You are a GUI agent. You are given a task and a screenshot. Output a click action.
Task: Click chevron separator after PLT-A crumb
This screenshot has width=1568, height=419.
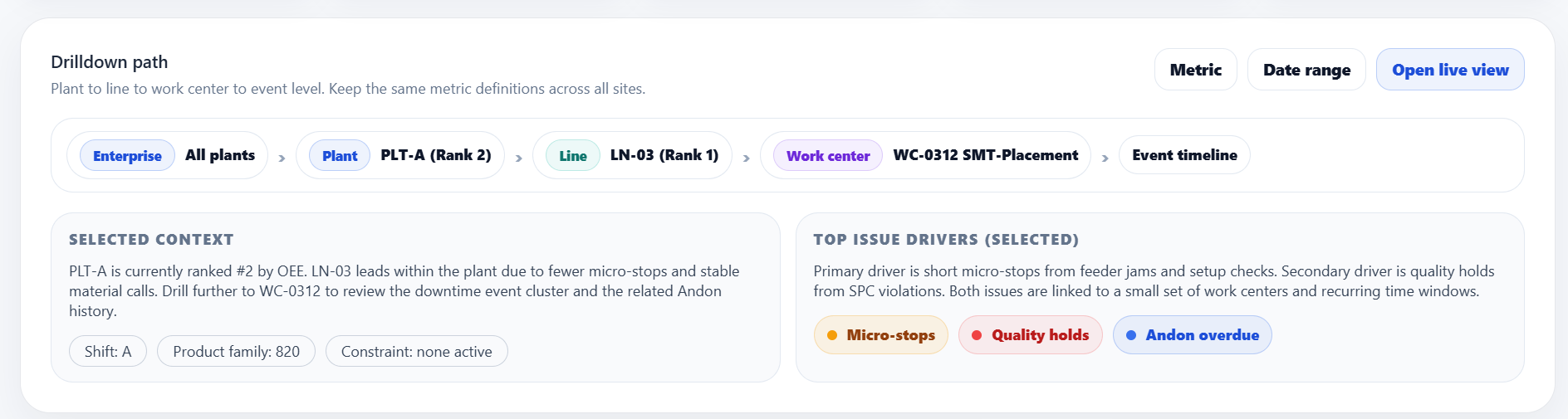pyautogui.click(x=518, y=158)
